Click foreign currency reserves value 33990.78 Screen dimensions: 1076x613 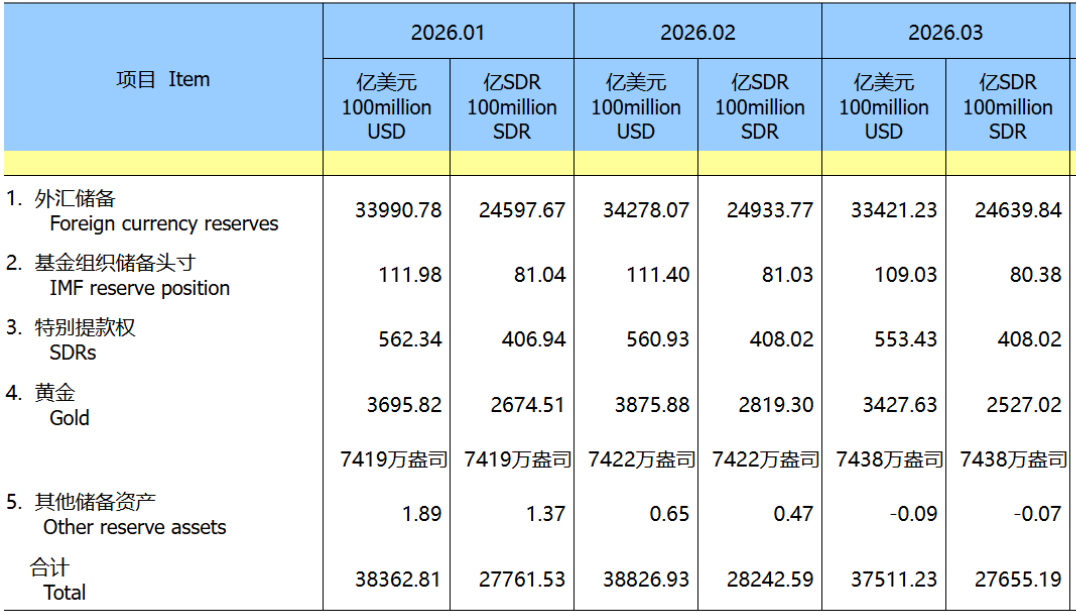coord(398,210)
